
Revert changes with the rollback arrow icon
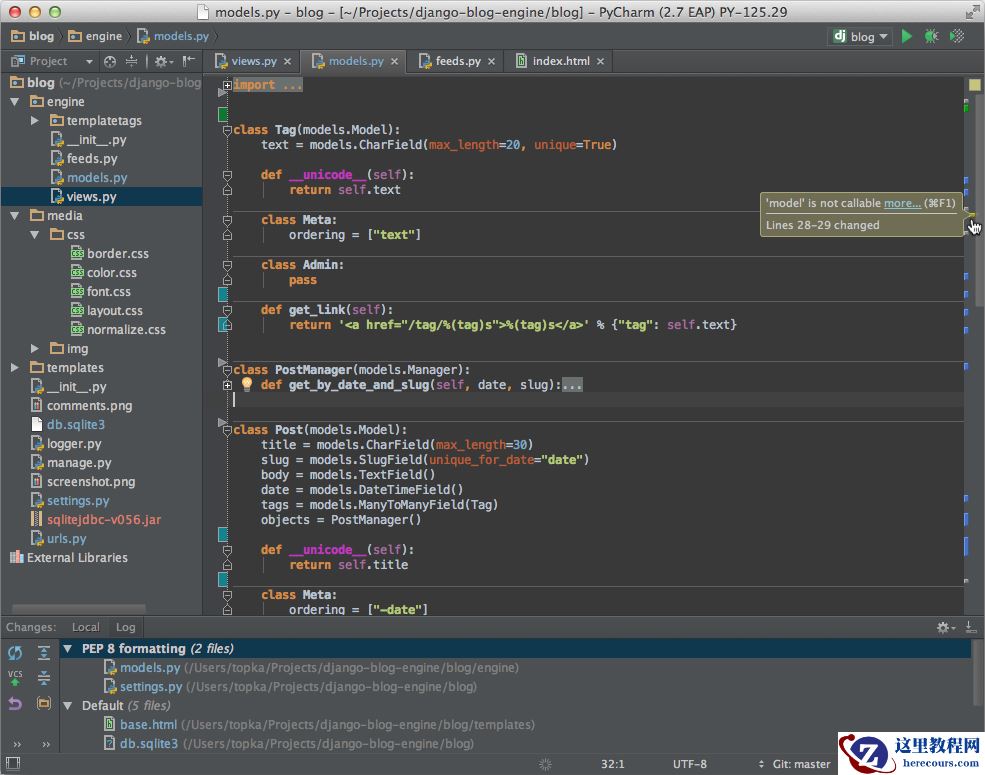pyautogui.click(x=15, y=703)
